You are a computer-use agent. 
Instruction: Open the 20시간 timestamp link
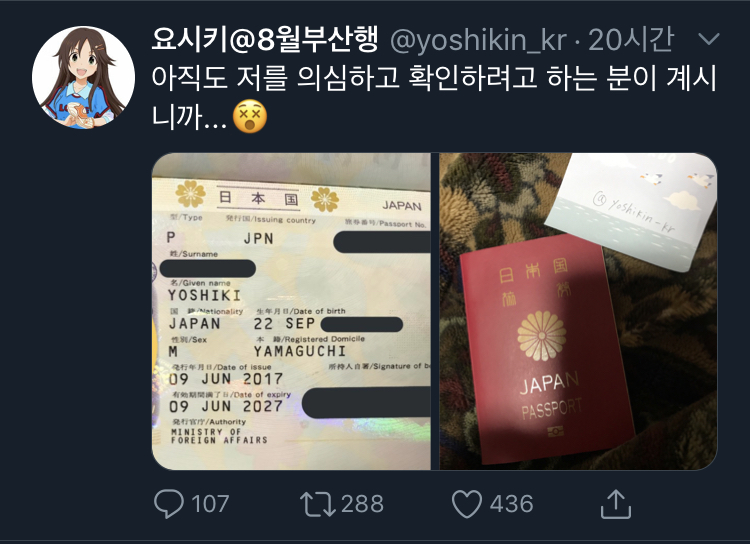tap(631, 40)
